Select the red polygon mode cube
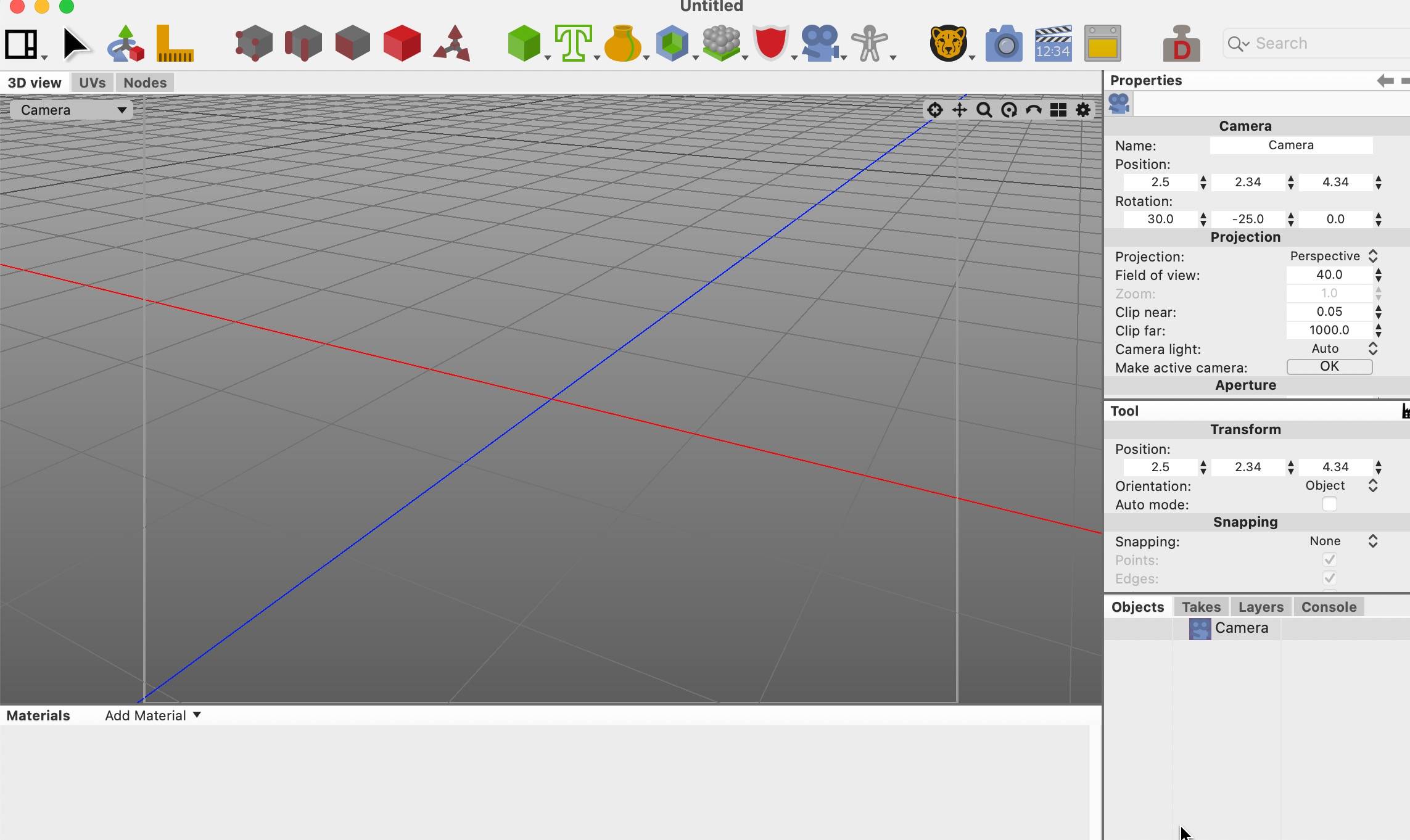 (402, 43)
